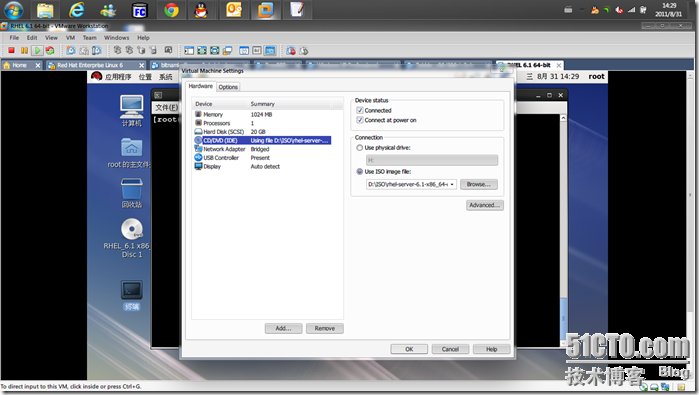Open the RHEL_6.1 x86 Disc 1 DVD icon

pos(132,238)
